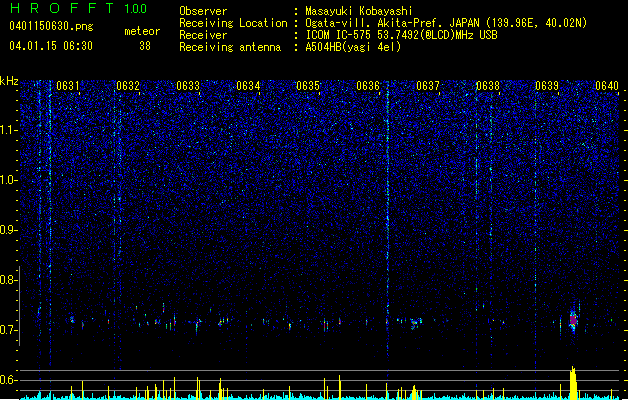The height and width of the screenshot is (400, 629).
Task: Click the ICOM IC-575 receiver text
Action: click(401, 35)
